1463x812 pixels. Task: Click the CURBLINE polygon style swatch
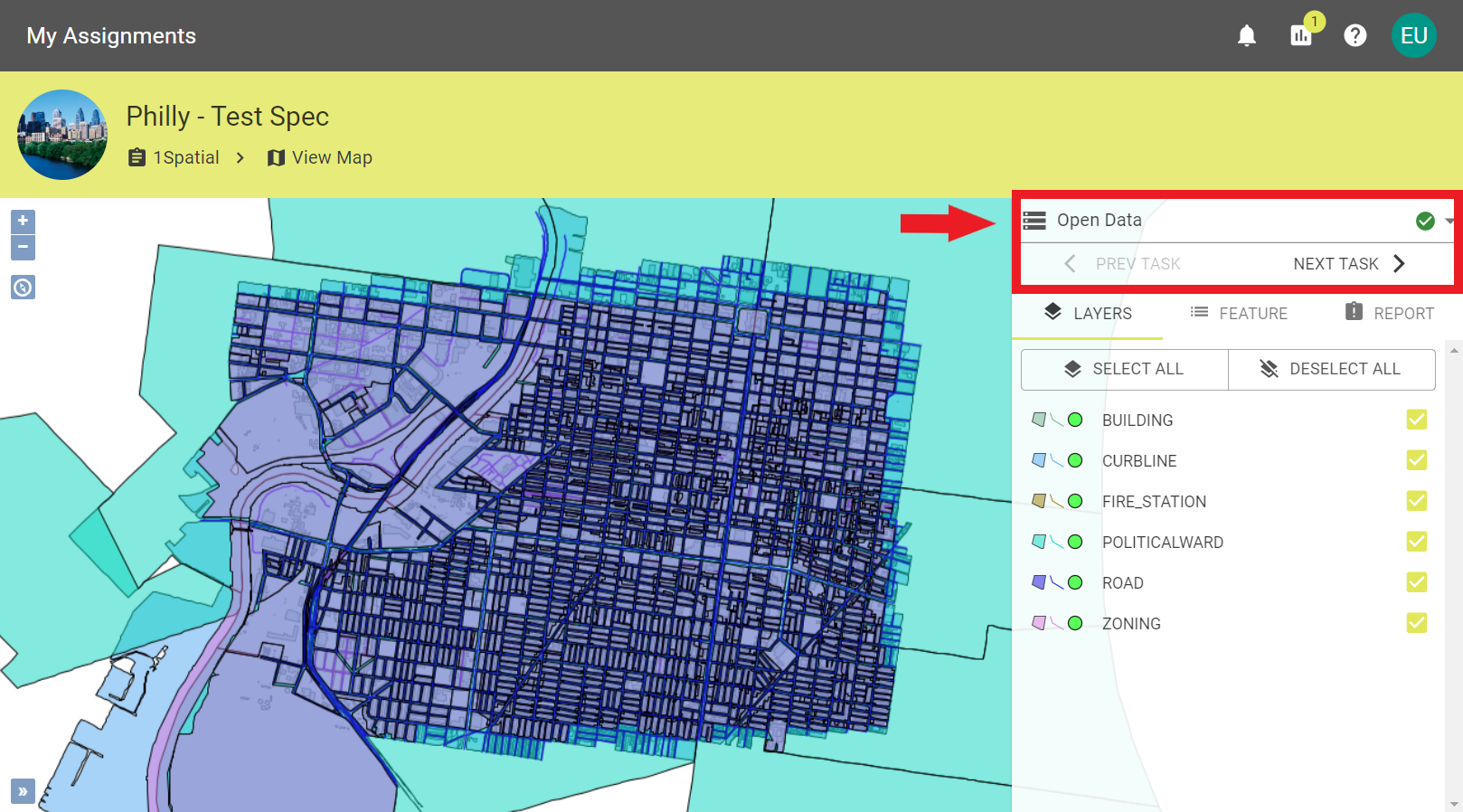click(1039, 460)
